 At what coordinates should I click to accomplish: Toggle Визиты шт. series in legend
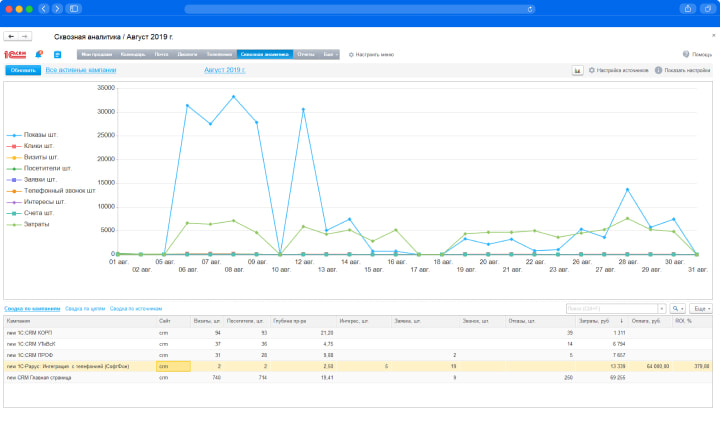32,157
